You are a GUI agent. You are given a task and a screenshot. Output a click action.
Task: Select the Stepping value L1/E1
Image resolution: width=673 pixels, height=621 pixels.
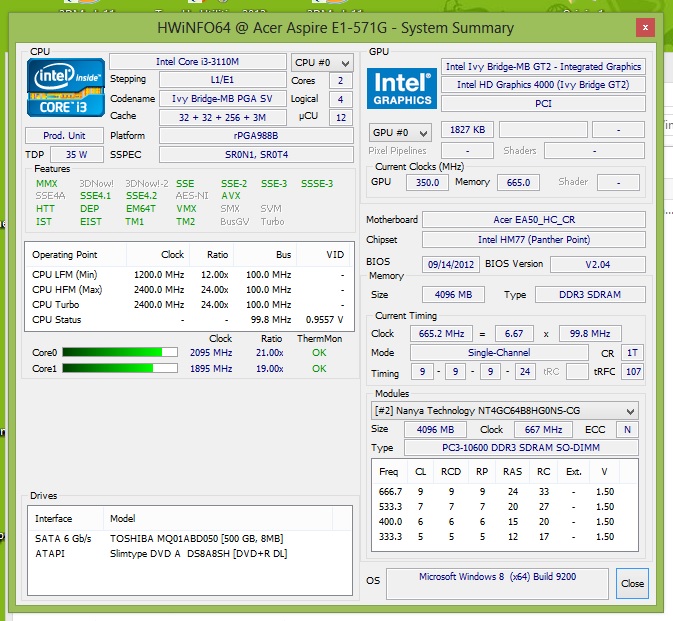[x=222, y=80]
